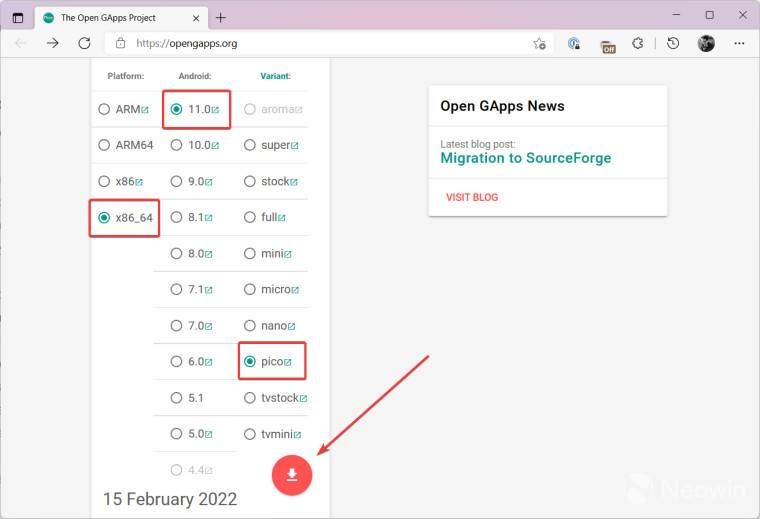
Task: Reload the current page
Action: pos(84,44)
